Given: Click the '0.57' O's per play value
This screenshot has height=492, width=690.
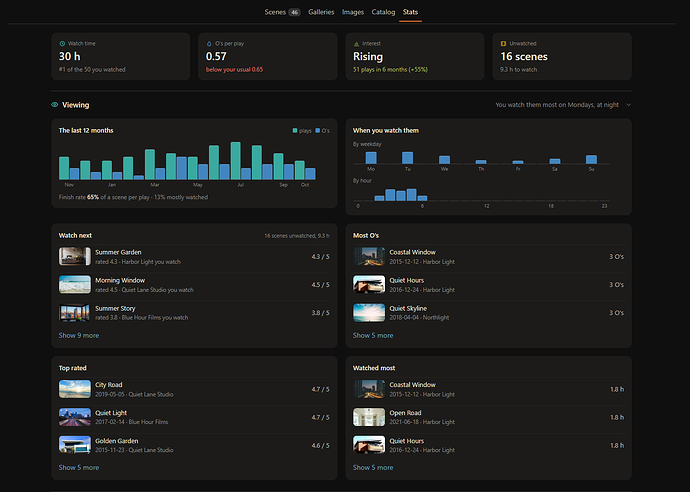Looking at the screenshot, I should [x=216, y=56].
